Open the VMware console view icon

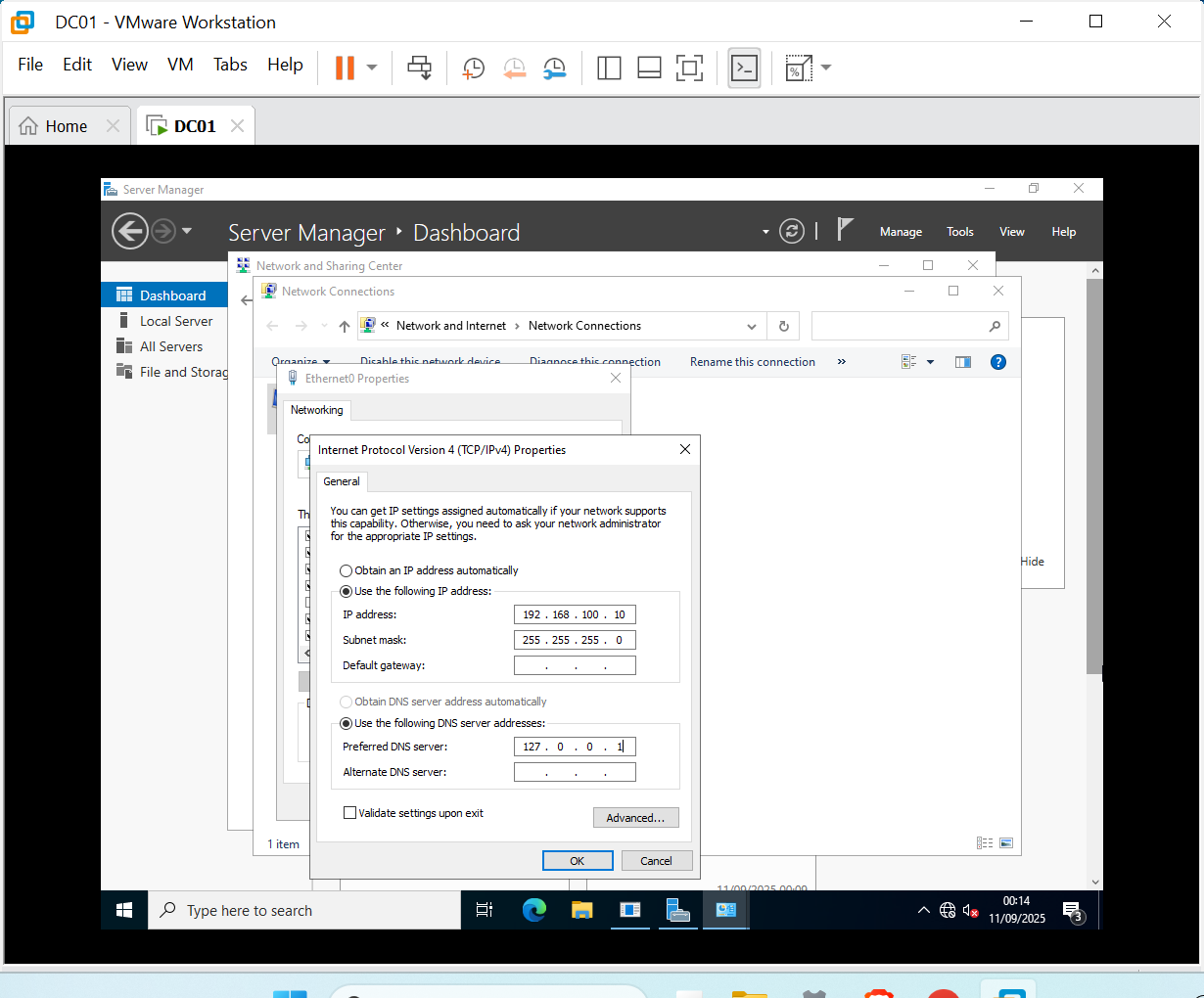coord(745,68)
